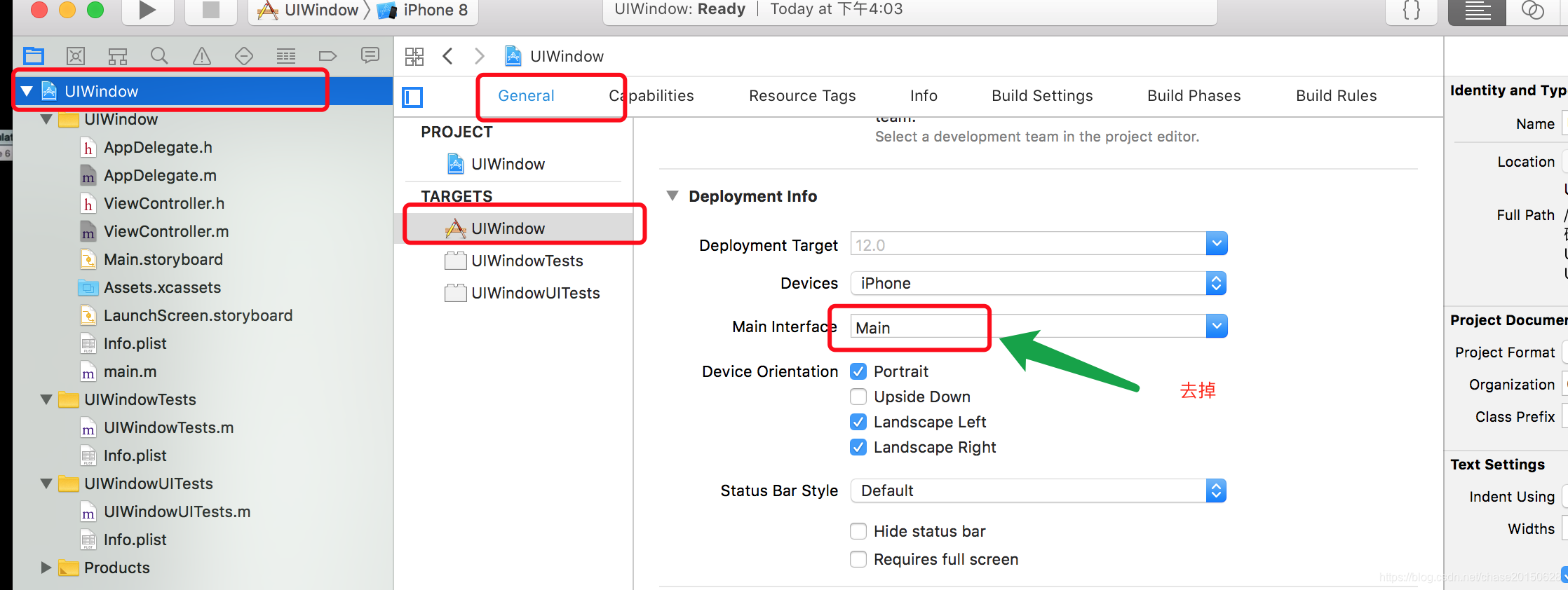Collapse the root UIWindow project
This screenshot has height=590, width=1568.
point(27,91)
